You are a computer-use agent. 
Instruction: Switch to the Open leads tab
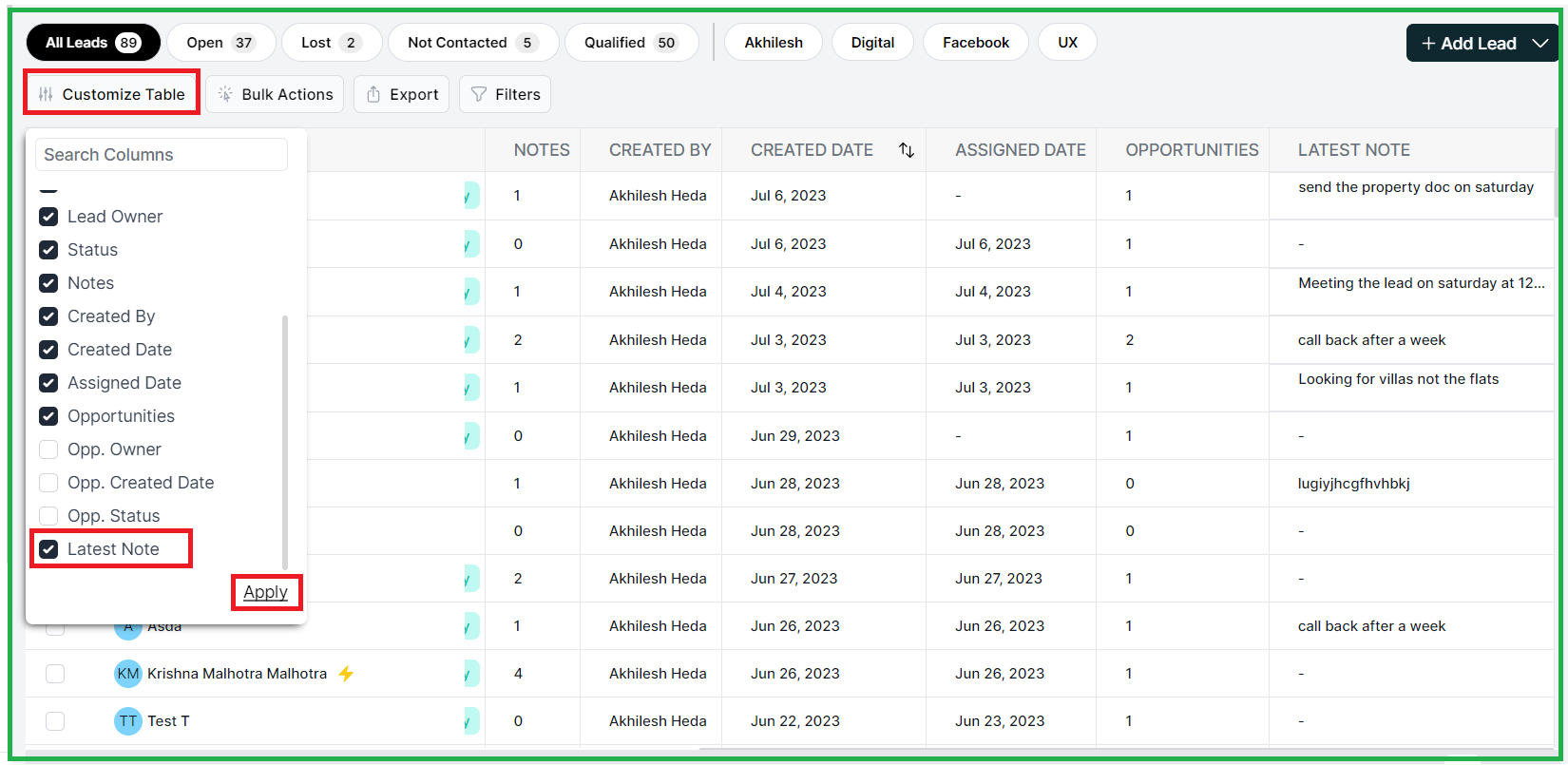[221, 43]
